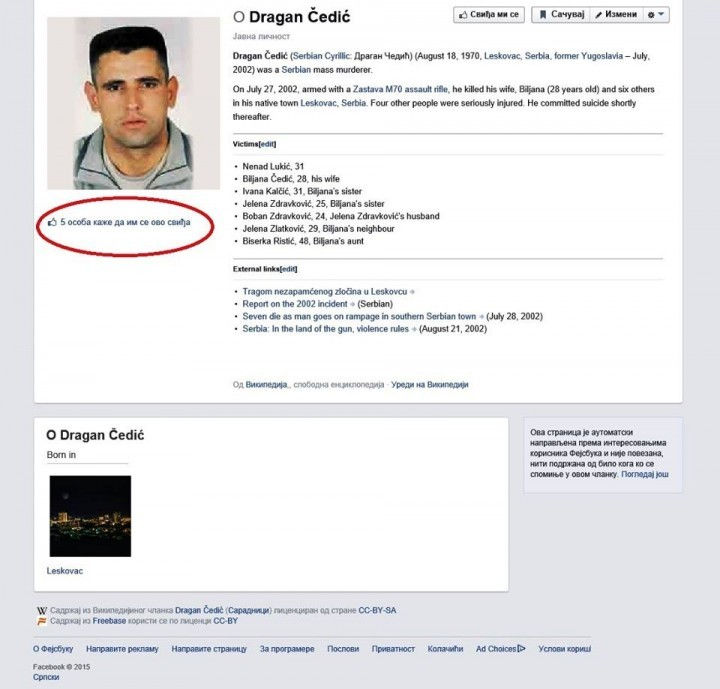The height and width of the screenshot is (689, 720).
Task: Click the edit link next to External links
Action: pyautogui.click(x=289, y=269)
